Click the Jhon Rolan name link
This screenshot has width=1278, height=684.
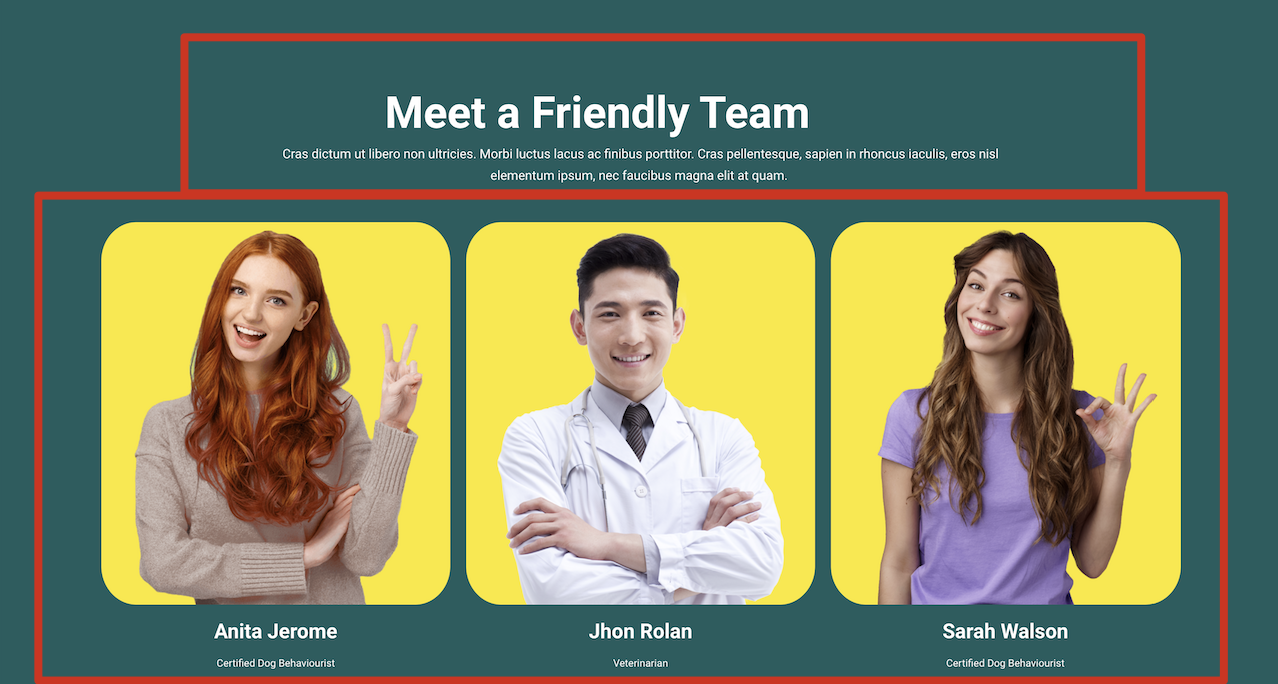(640, 632)
